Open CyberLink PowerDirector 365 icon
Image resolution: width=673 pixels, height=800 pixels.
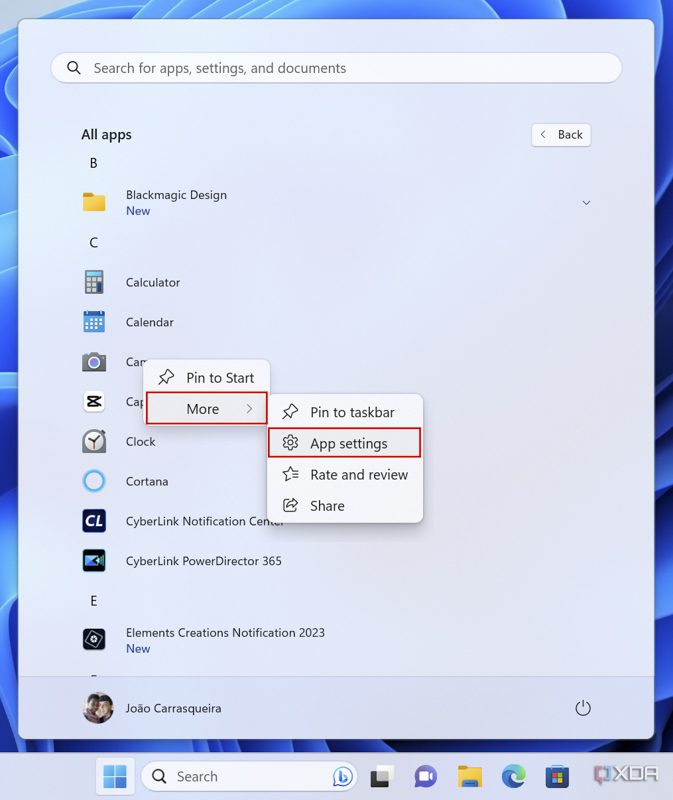(94, 561)
